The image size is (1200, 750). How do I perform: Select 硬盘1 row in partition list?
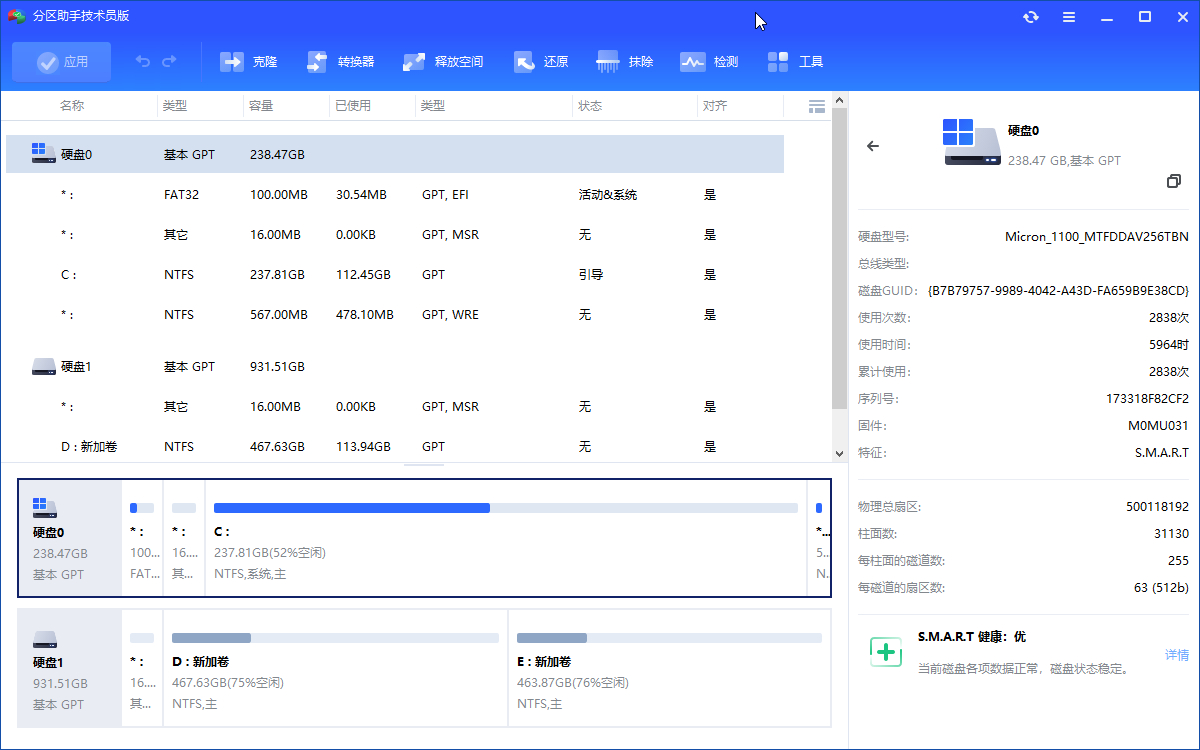395,367
